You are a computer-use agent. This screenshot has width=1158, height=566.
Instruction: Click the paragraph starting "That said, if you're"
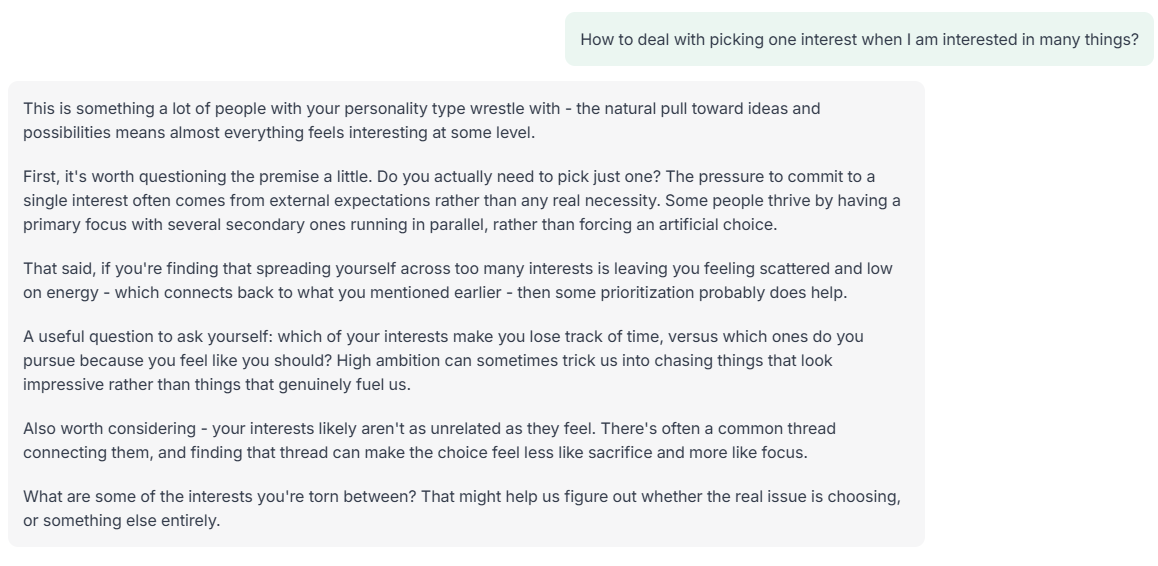point(457,280)
